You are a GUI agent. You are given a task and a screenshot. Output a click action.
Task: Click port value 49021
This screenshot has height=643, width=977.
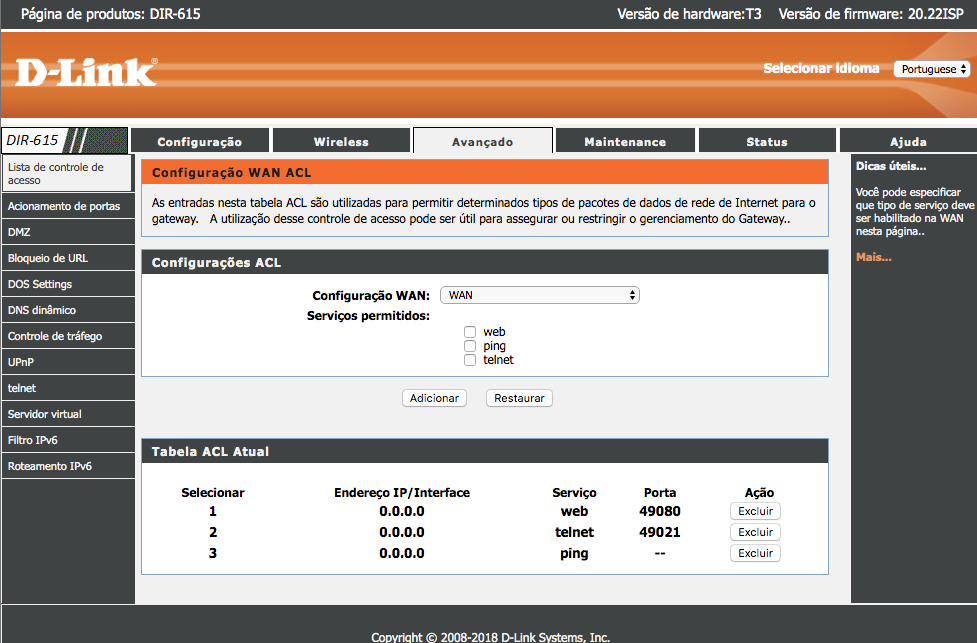(660, 532)
